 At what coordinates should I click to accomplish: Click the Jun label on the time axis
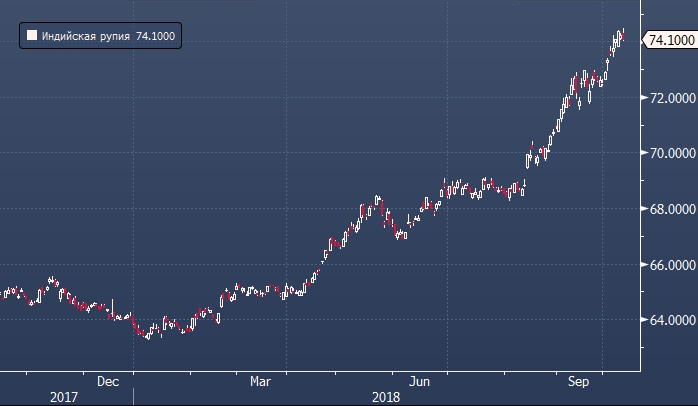coord(421,381)
